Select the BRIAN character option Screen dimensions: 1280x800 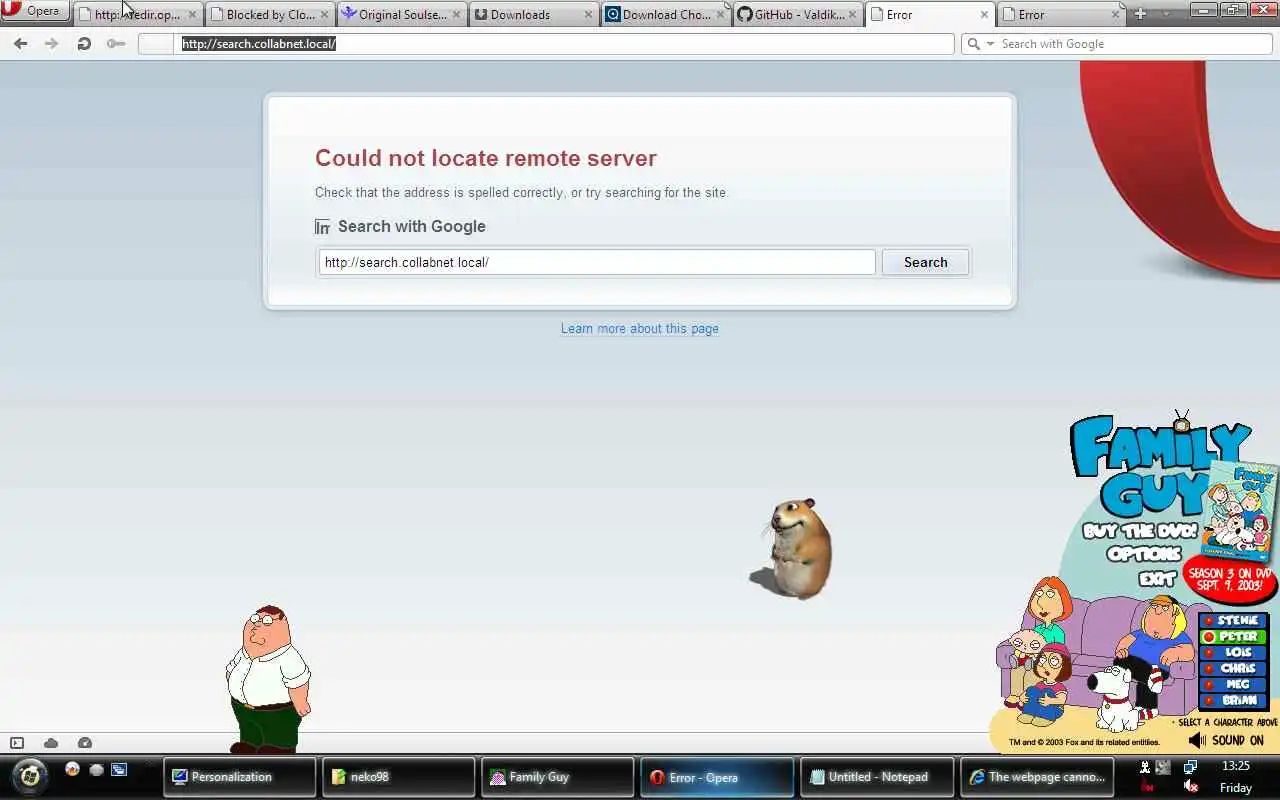1233,700
